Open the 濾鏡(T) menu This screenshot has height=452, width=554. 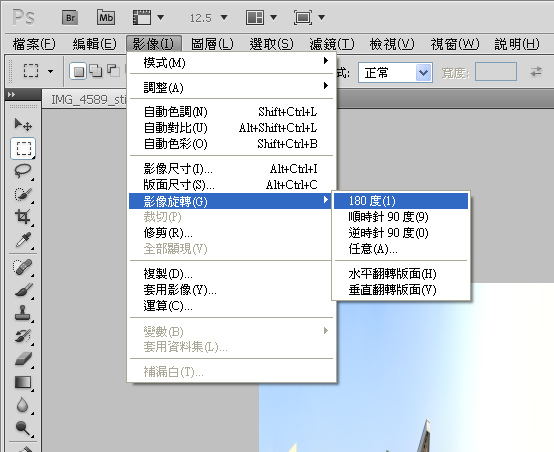332,44
